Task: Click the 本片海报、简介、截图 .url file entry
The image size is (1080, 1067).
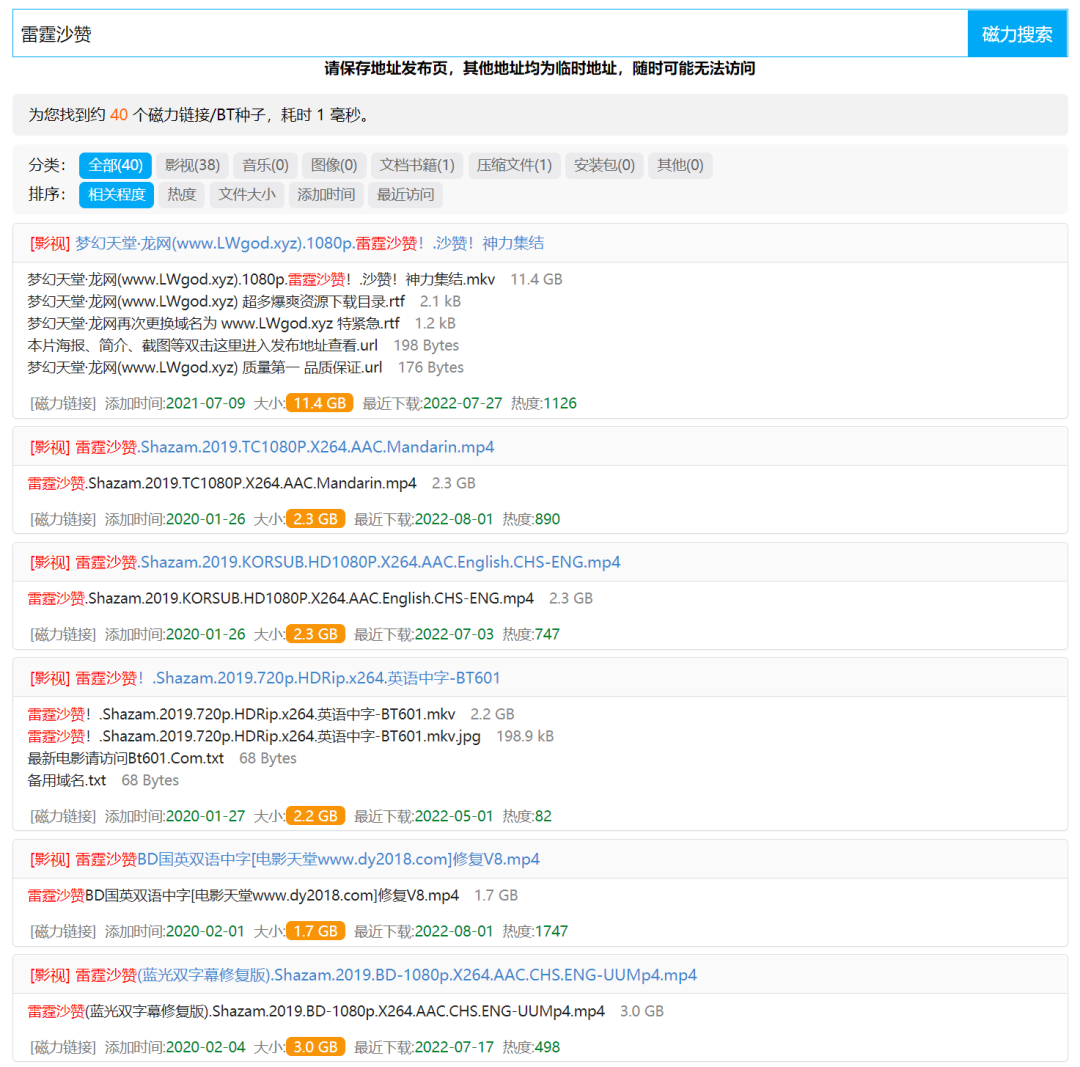Action: pyautogui.click(x=202, y=346)
